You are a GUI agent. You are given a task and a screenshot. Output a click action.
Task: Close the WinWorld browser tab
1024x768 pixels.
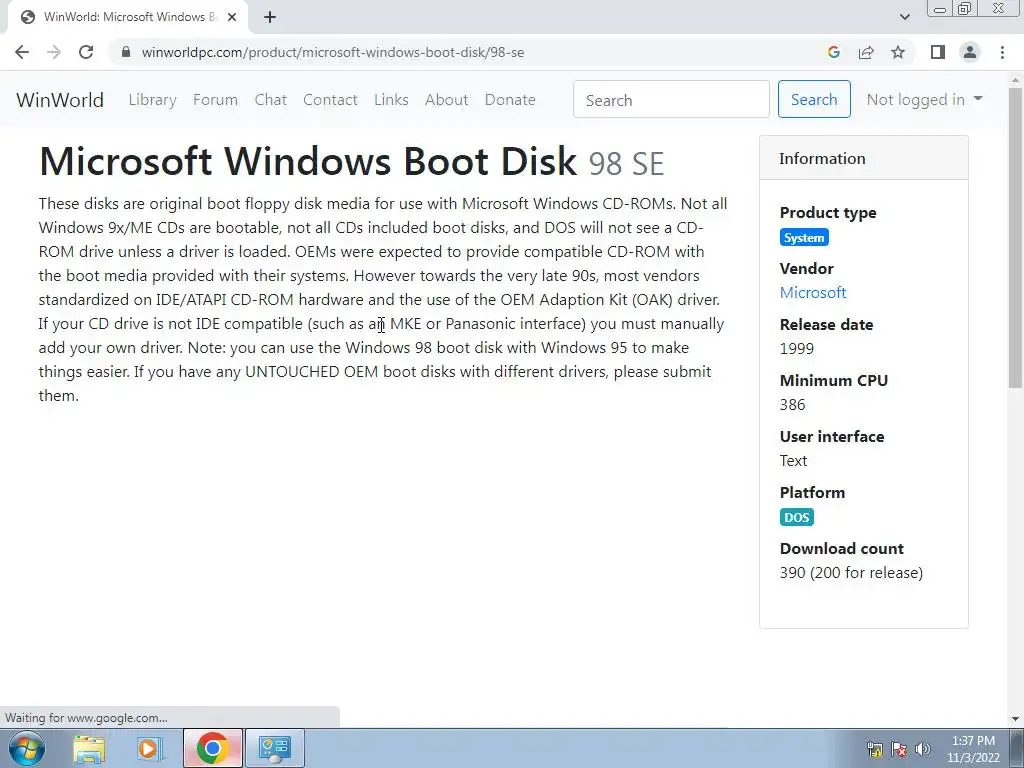pos(231,17)
